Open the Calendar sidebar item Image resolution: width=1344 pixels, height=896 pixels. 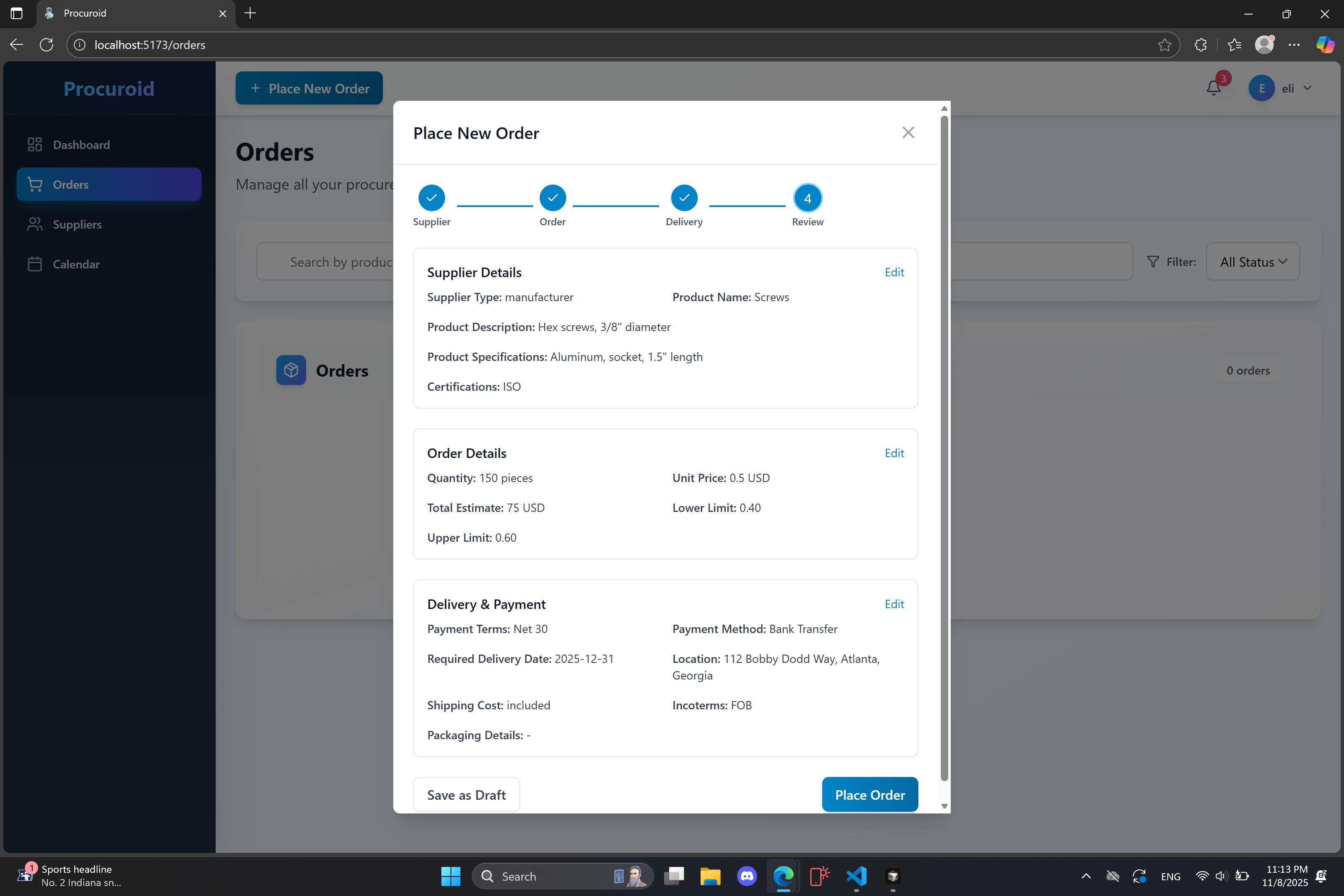coord(76,264)
